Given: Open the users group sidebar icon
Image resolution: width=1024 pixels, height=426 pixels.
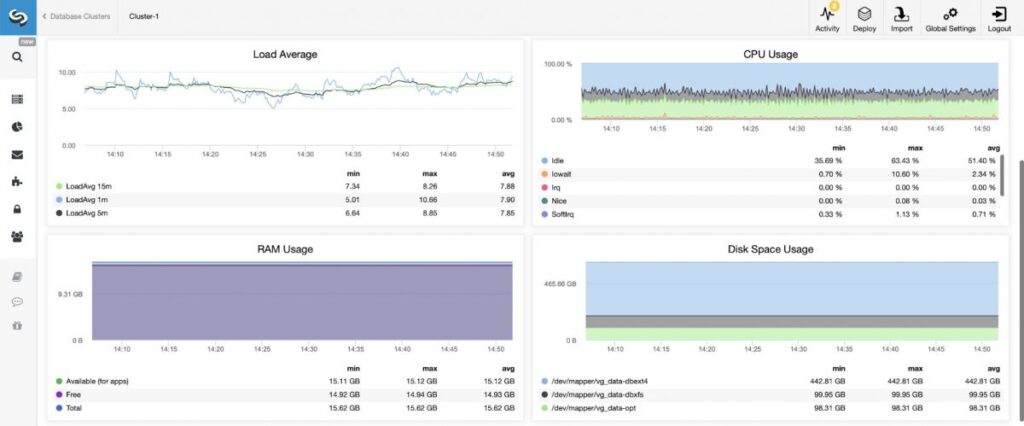Looking at the screenshot, I should pos(18,236).
